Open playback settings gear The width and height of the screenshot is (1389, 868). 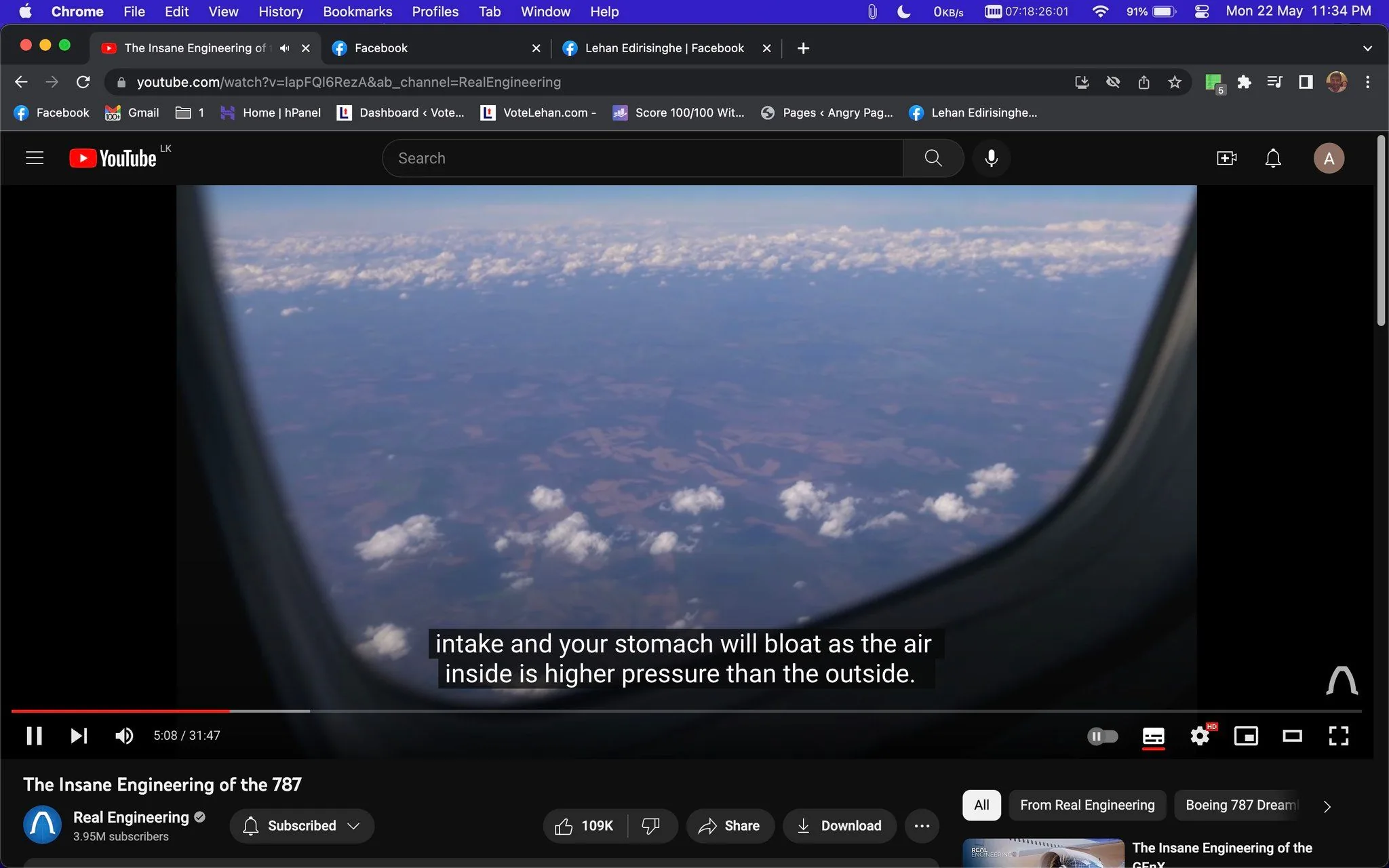(x=1200, y=736)
